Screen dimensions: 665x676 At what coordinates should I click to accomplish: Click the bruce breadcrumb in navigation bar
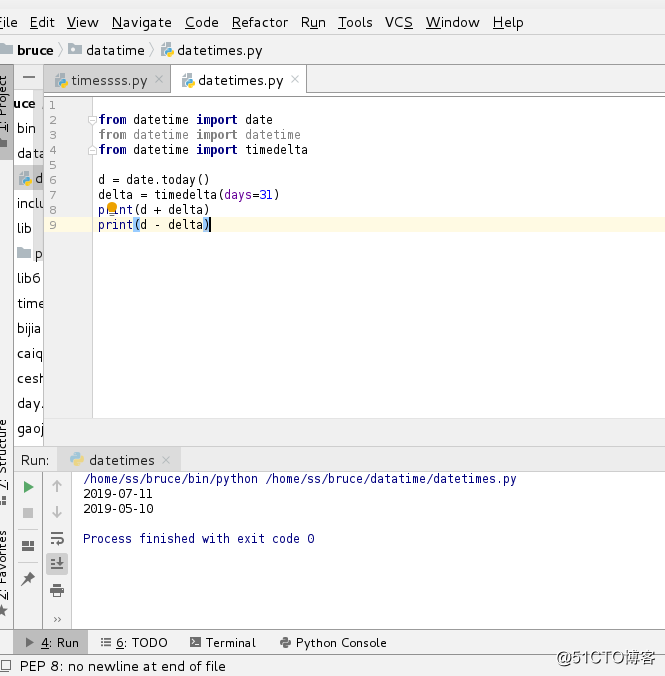(x=35, y=50)
